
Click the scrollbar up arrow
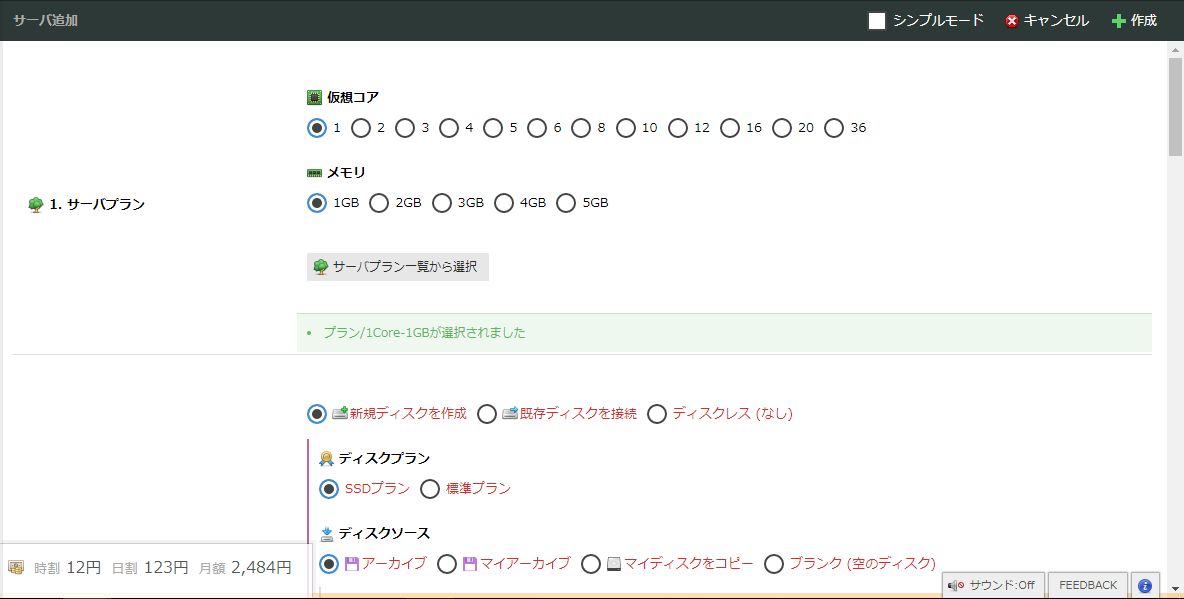(1175, 50)
